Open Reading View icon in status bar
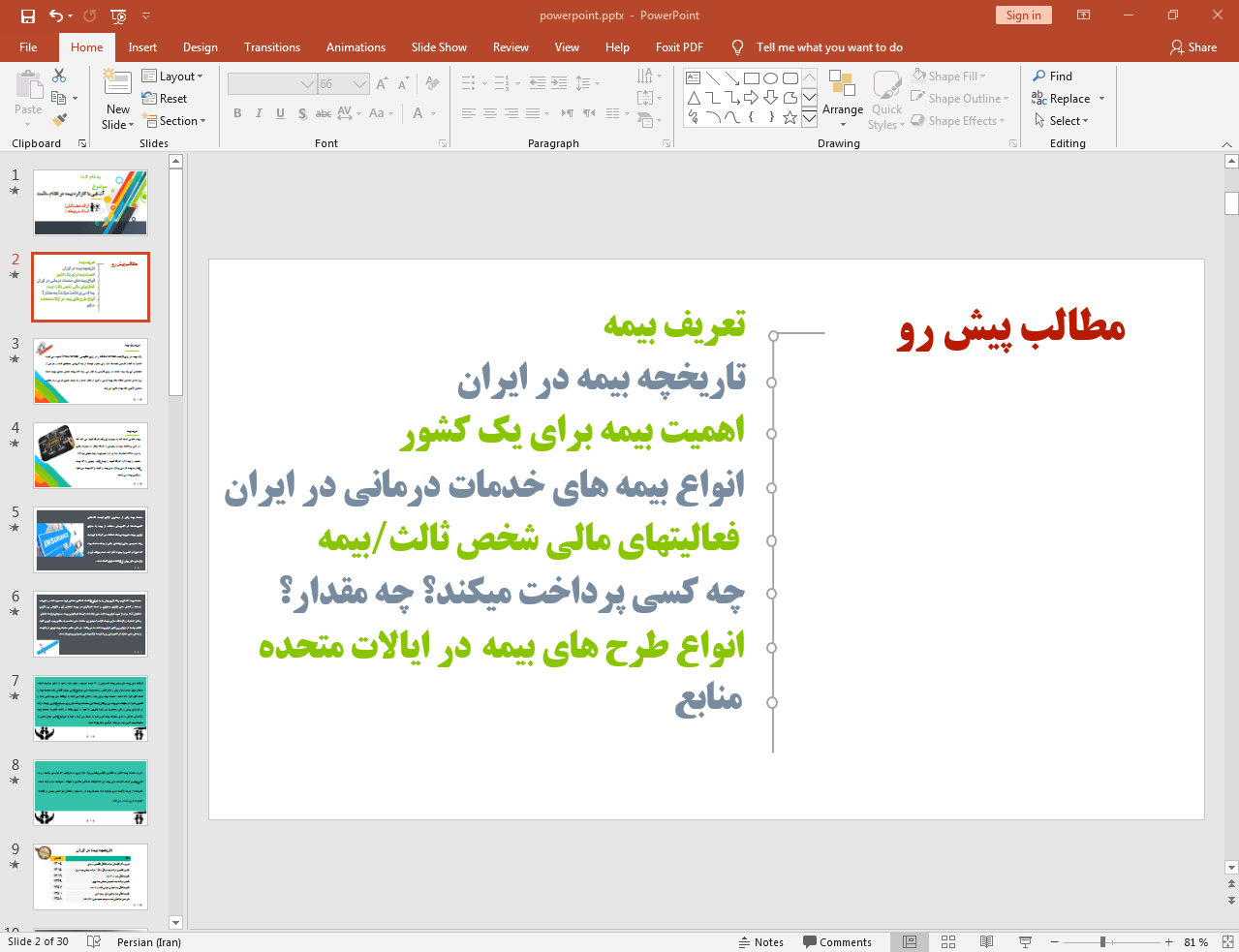 986,941
